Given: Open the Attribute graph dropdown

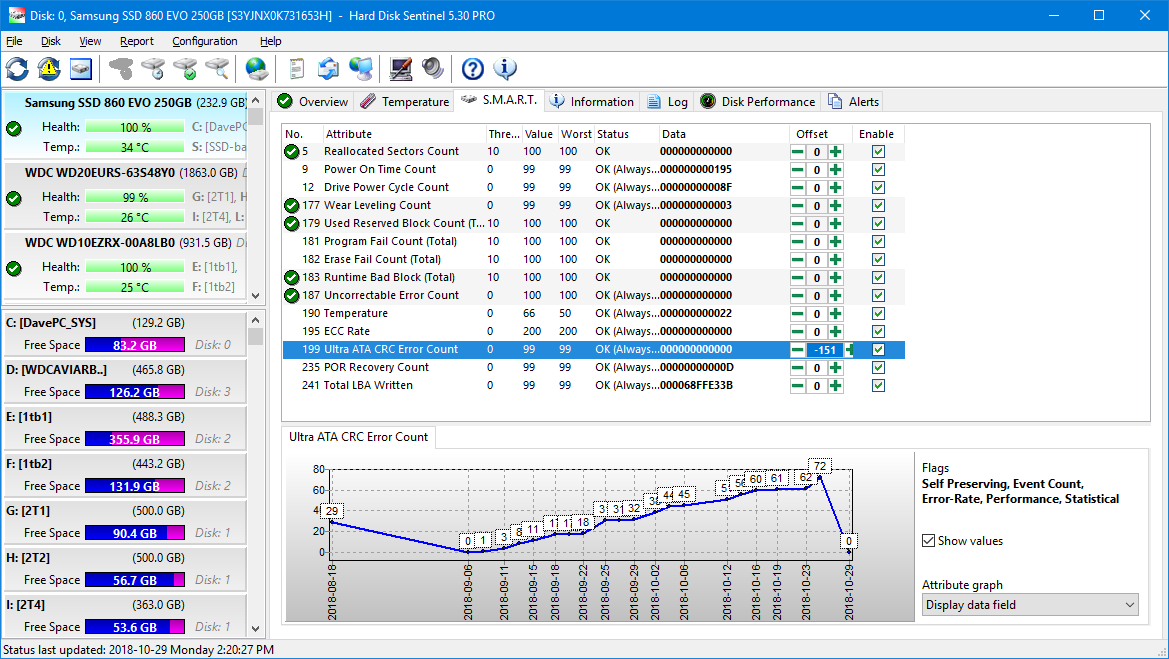Looking at the screenshot, I should click(1030, 605).
